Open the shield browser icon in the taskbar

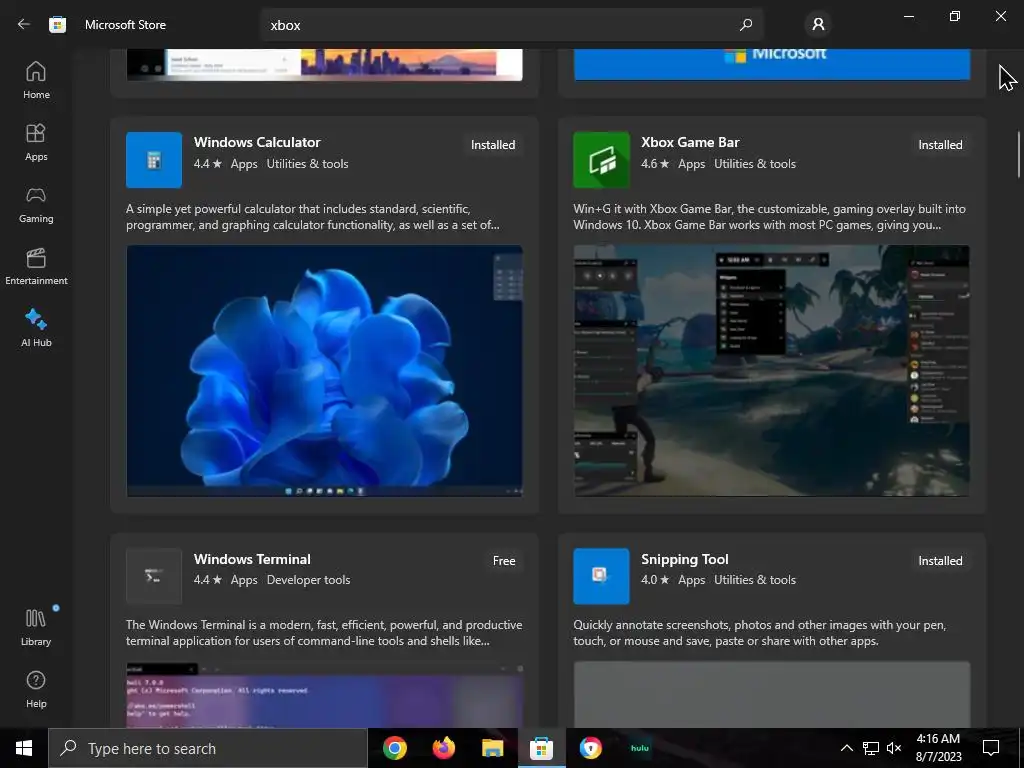[590, 748]
